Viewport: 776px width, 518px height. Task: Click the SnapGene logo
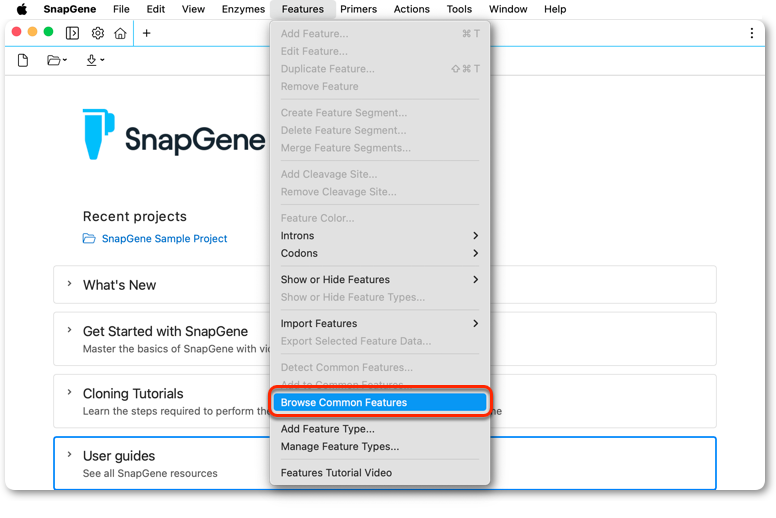click(174, 134)
